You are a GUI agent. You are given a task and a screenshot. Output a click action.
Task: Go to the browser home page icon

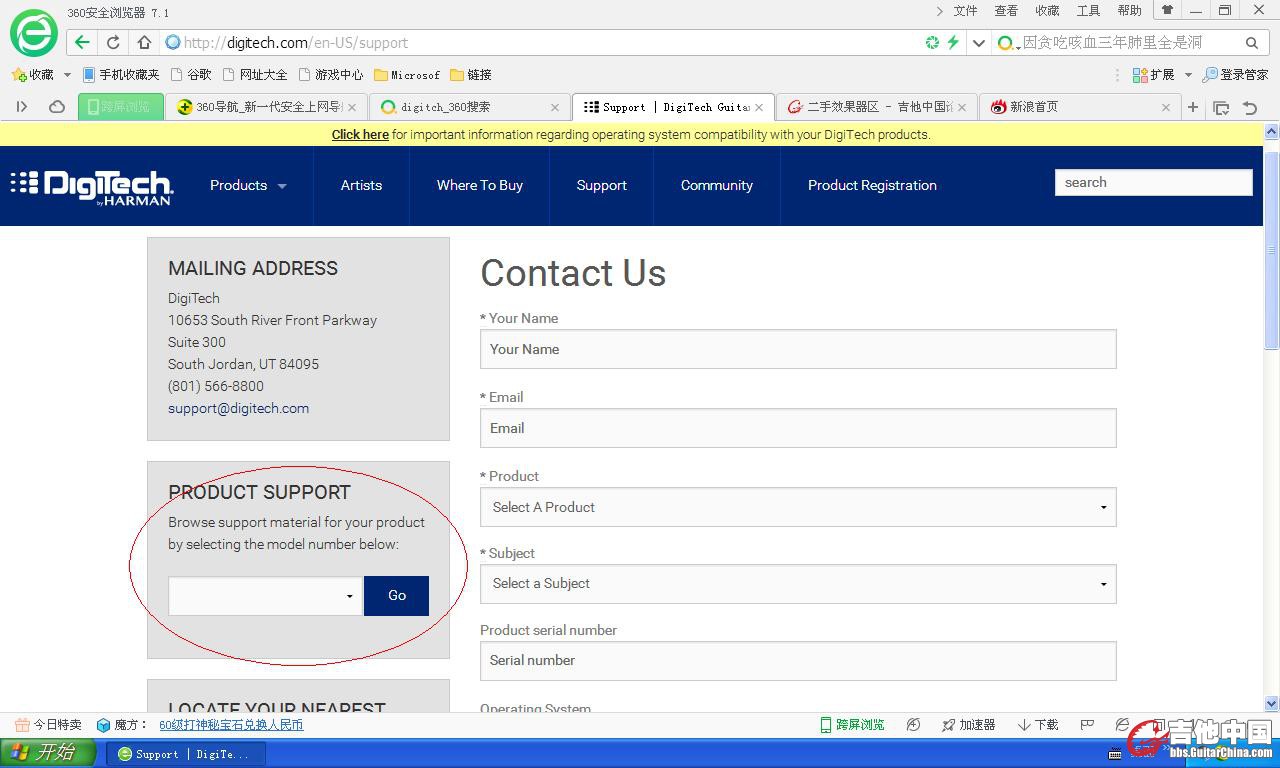144,42
